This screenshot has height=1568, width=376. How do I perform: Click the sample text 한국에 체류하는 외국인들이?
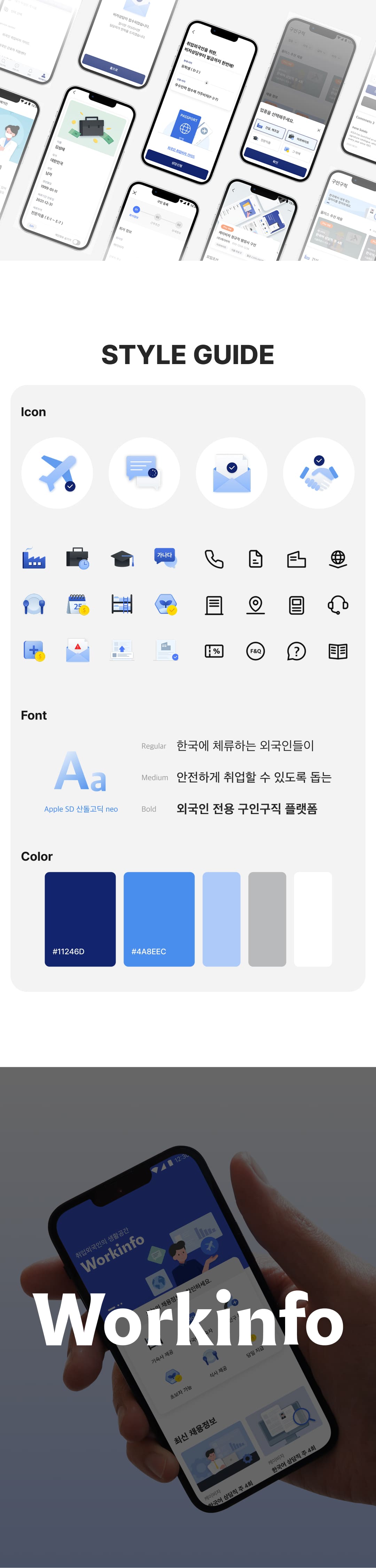(245, 746)
